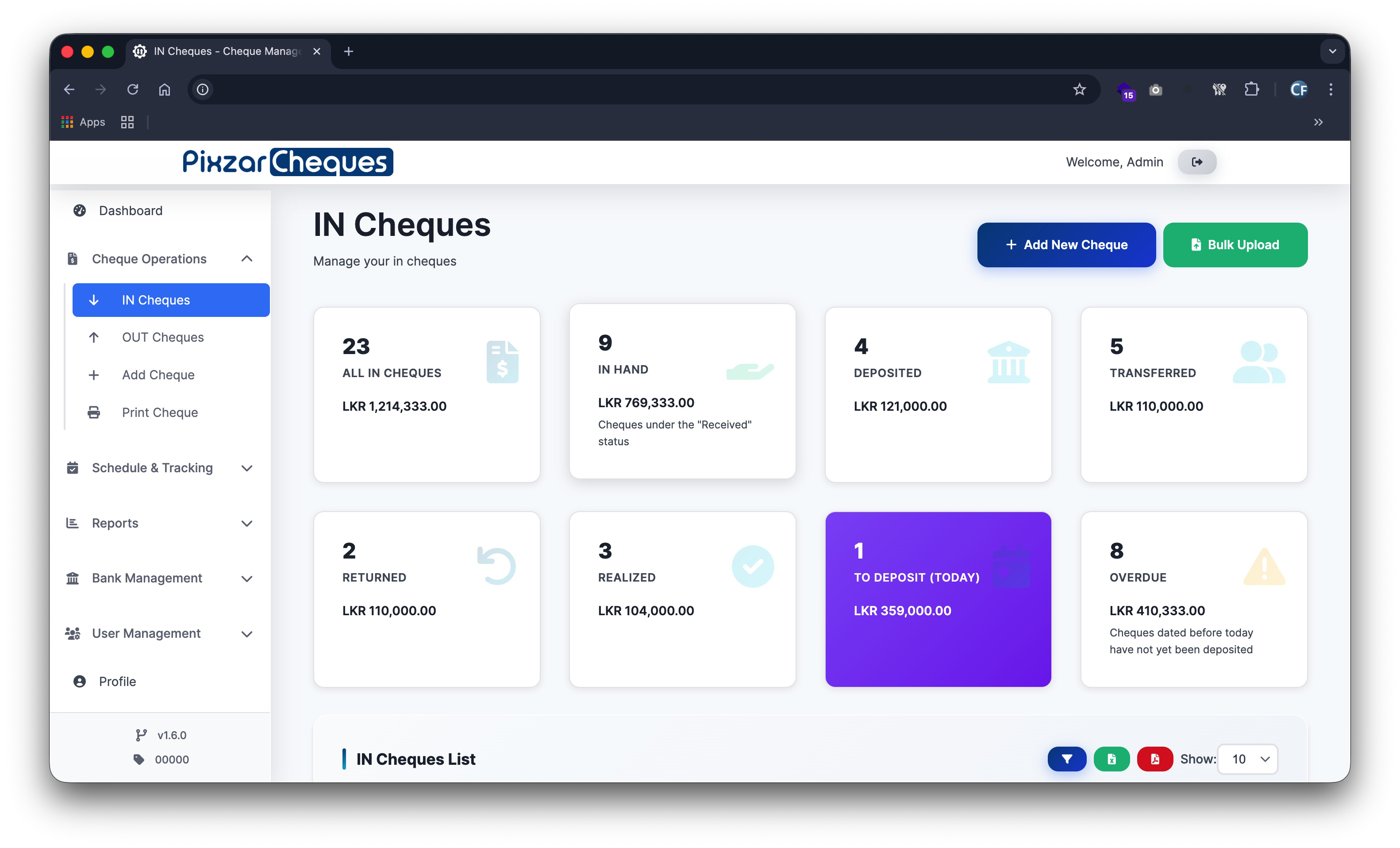Open Dashboard from the sidebar
Screen dimensions: 1400x848
point(130,210)
